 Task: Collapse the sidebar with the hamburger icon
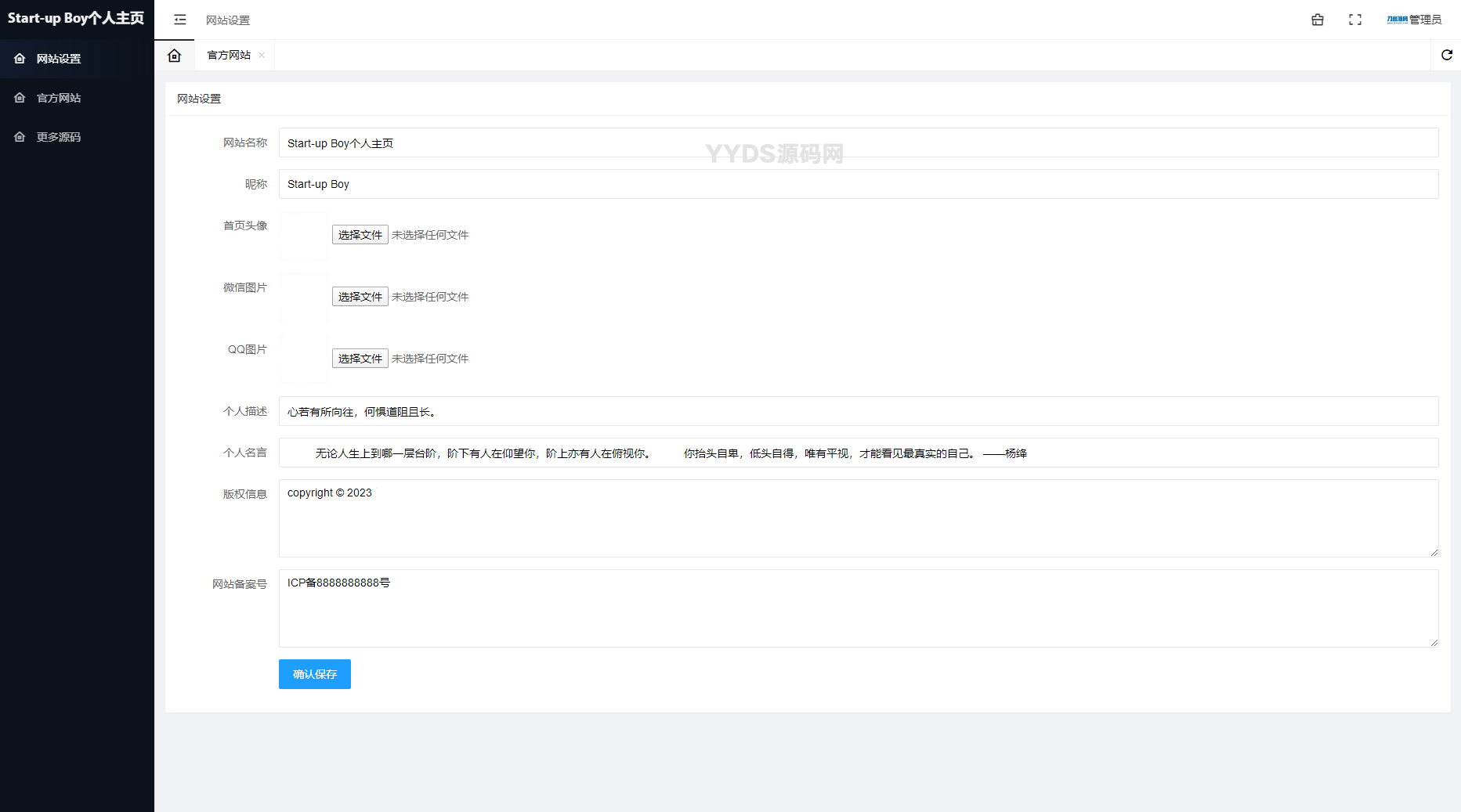click(x=180, y=20)
